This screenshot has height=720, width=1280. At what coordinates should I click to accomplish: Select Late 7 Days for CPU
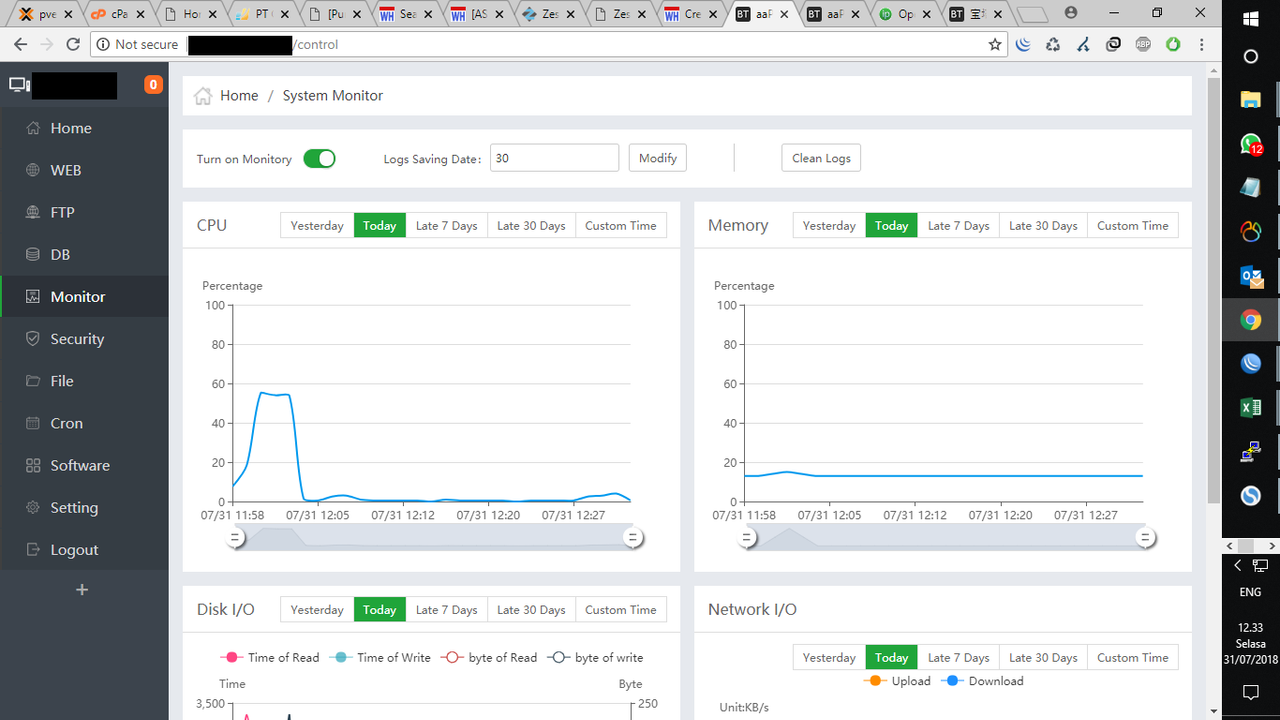(446, 226)
